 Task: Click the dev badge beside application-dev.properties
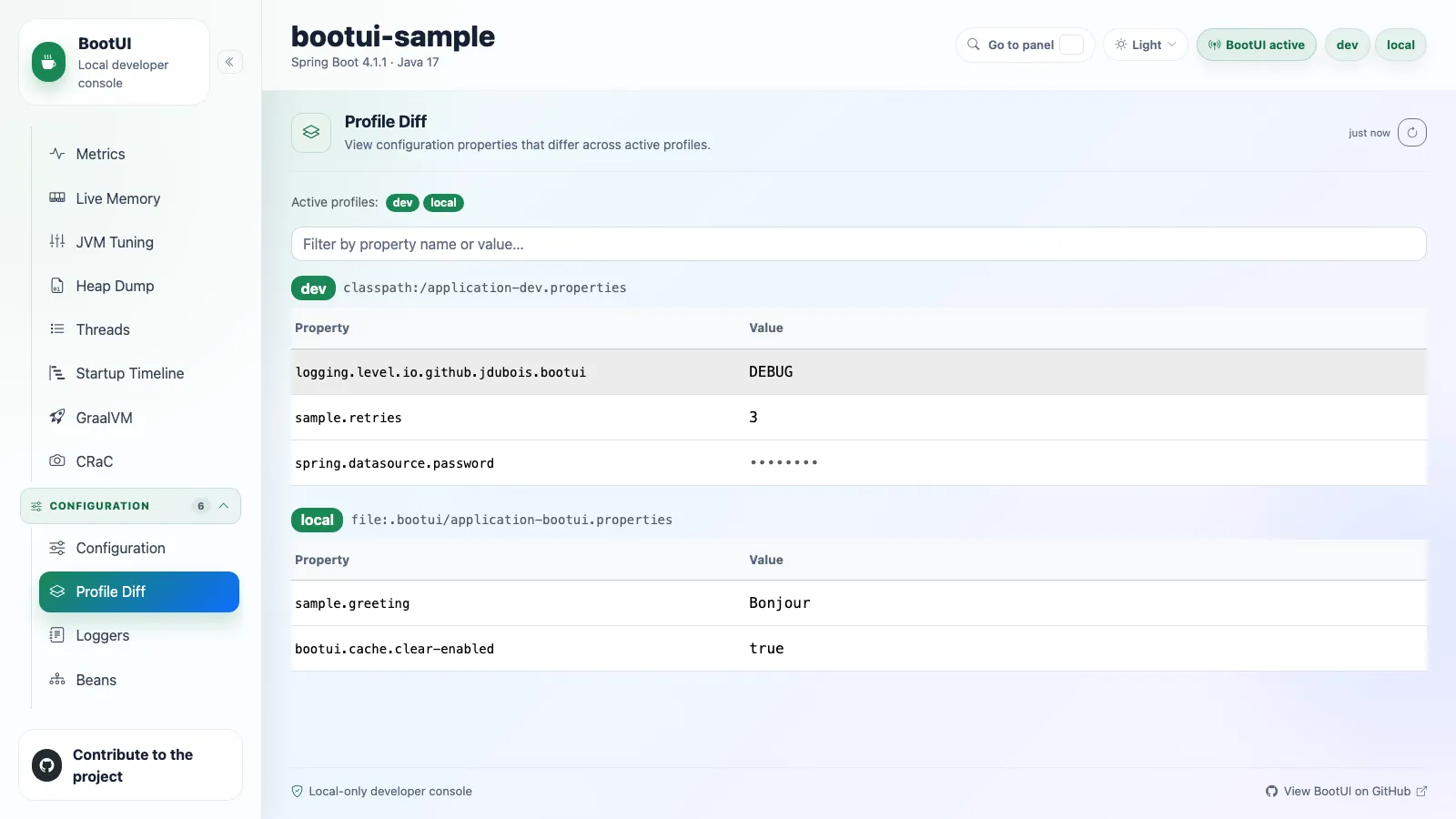pos(313,288)
